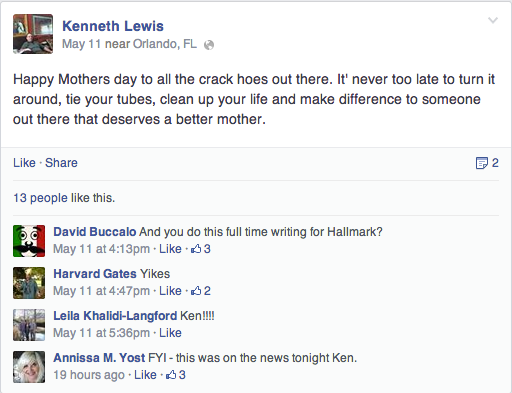Click thumbs-up count on Annissa M. Yost's comment
The width and height of the screenshot is (512, 393).
click(x=176, y=375)
